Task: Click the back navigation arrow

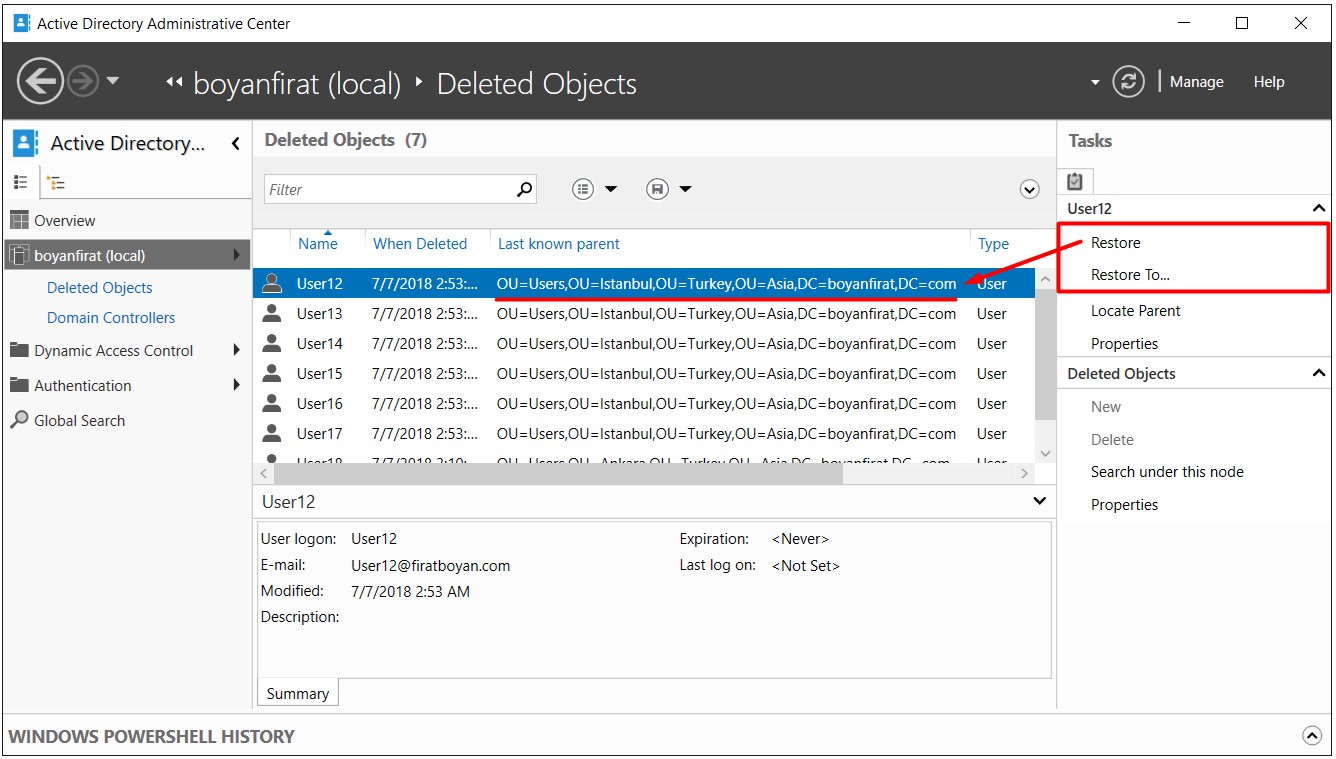Action: [40, 81]
